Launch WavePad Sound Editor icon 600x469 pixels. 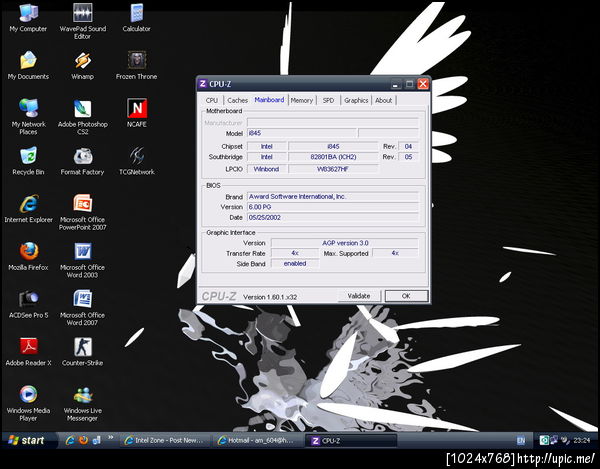(x=82, y=21)
